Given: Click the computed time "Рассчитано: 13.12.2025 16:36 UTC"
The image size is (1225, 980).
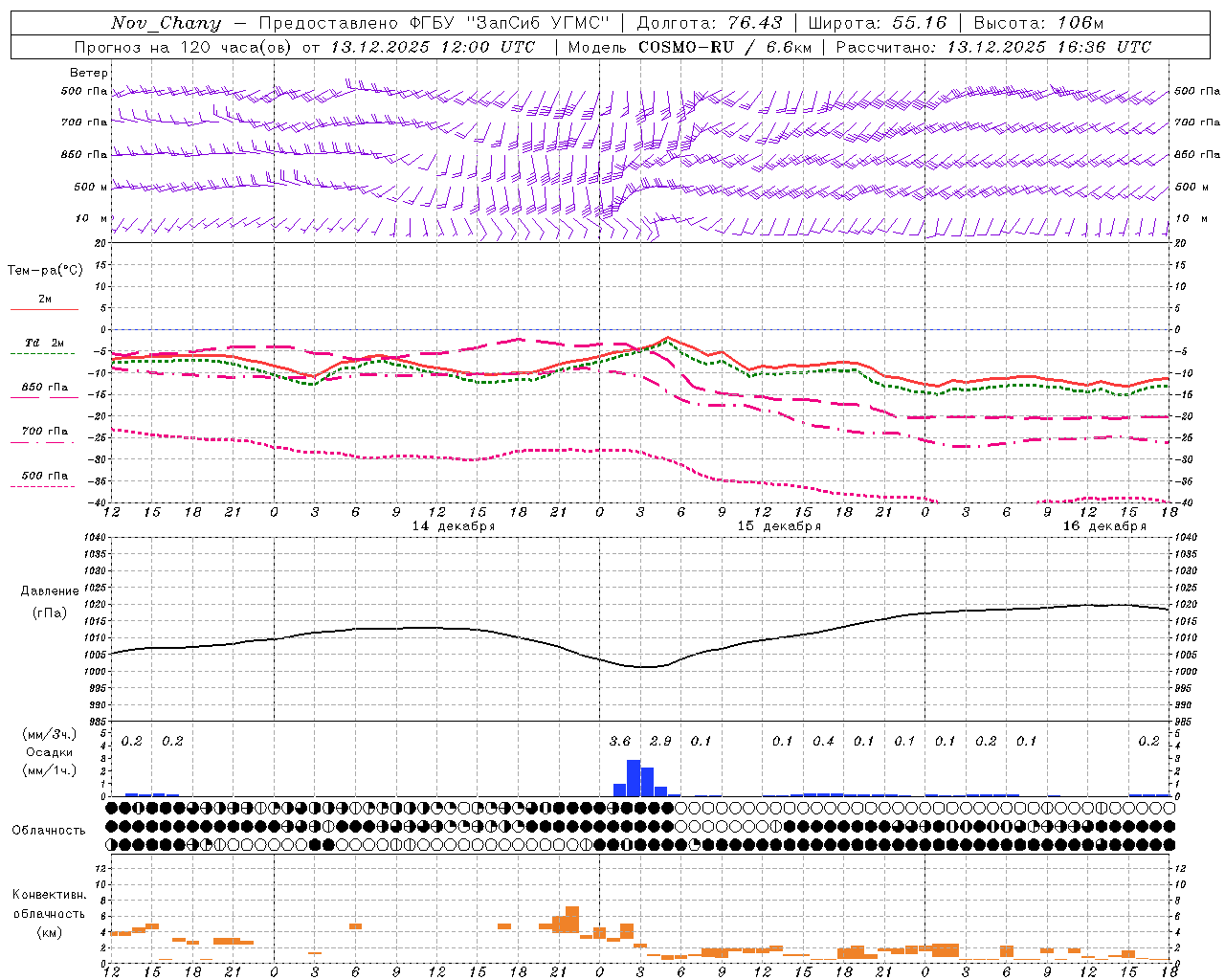Looking at the screenshot, I should point(993,47).
